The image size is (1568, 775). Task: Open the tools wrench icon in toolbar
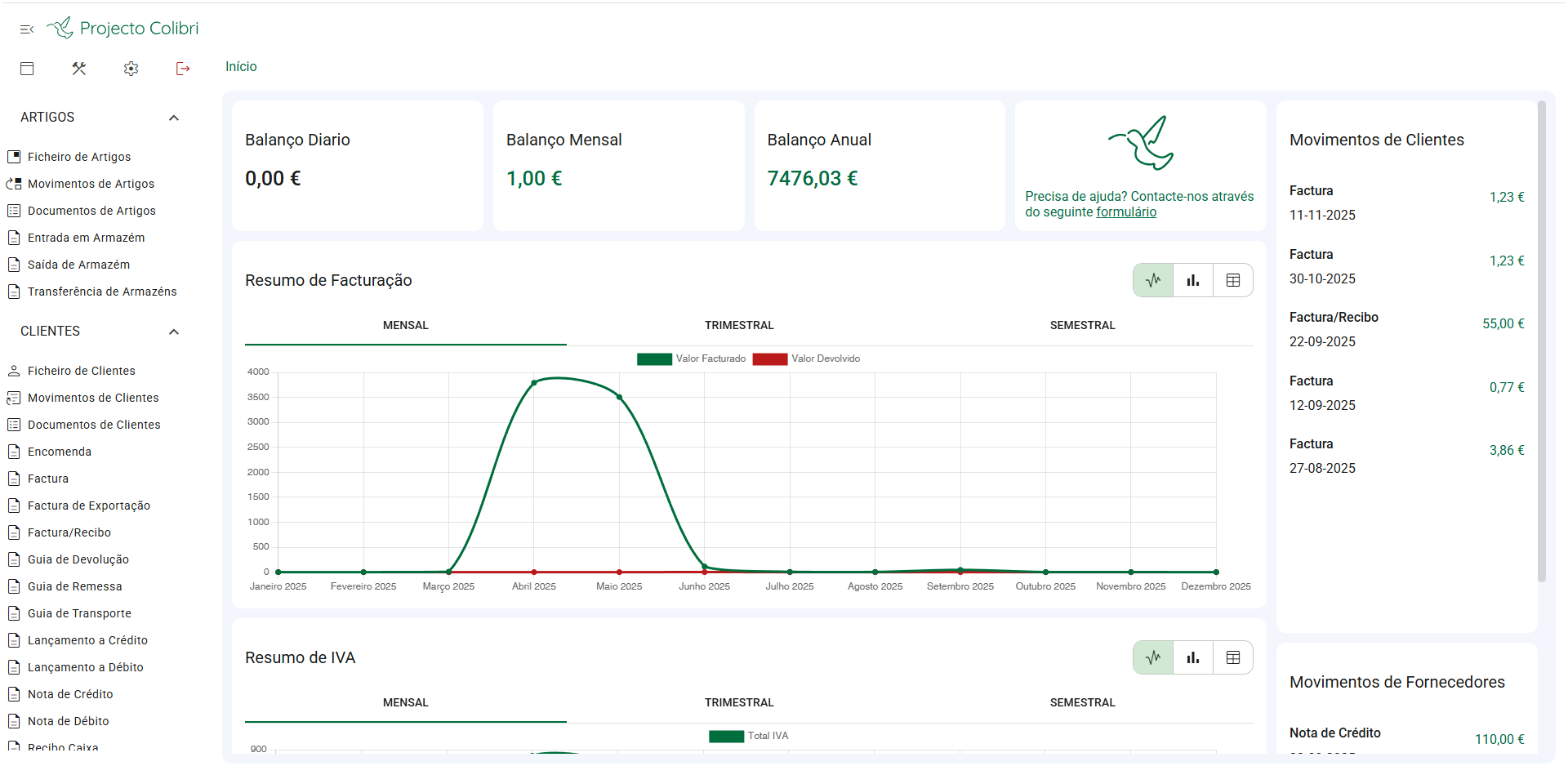tap(79, 69)
